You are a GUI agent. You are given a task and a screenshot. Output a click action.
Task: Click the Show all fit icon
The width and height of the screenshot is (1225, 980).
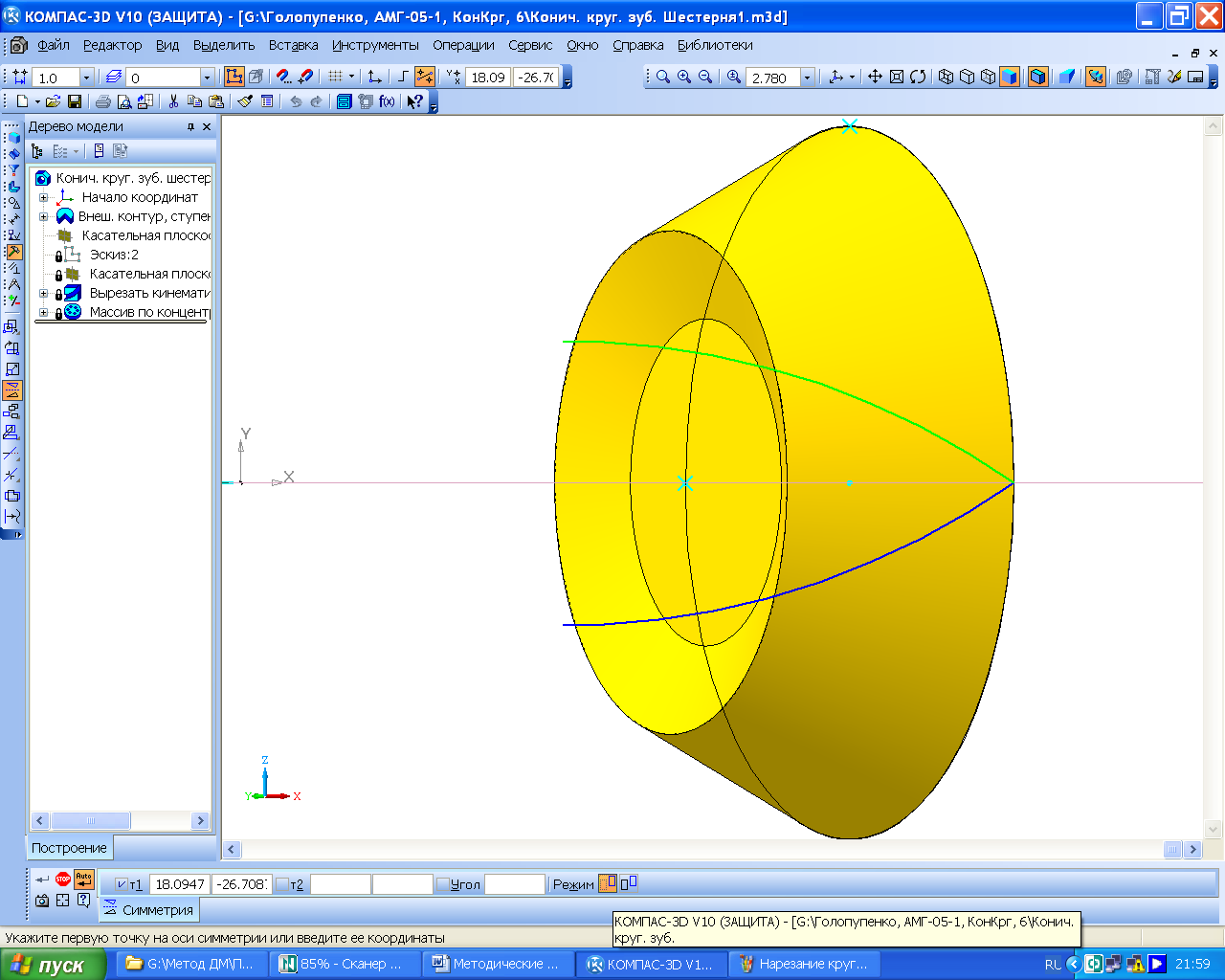(897, 78)
